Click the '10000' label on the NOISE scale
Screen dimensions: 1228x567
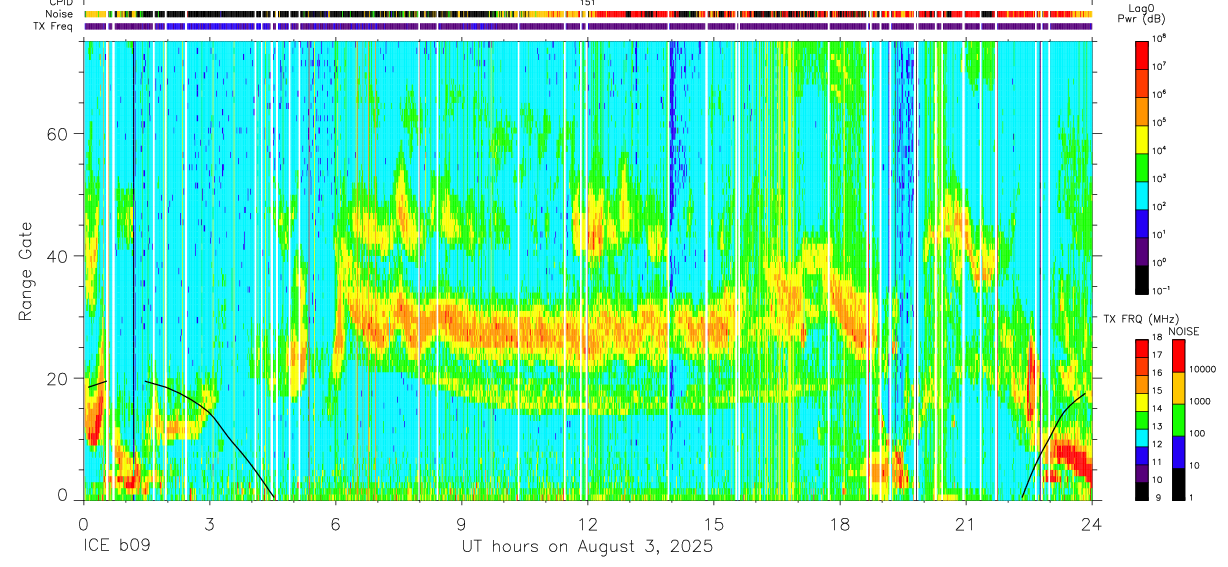(1203, 369)
